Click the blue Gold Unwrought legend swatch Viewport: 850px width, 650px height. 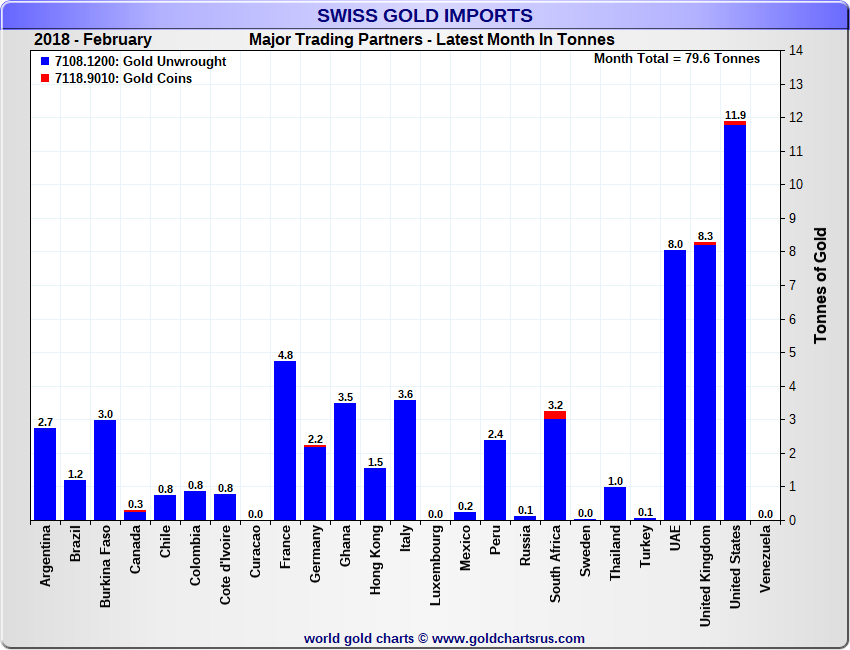pyautogui.click(x=45, y=62)
